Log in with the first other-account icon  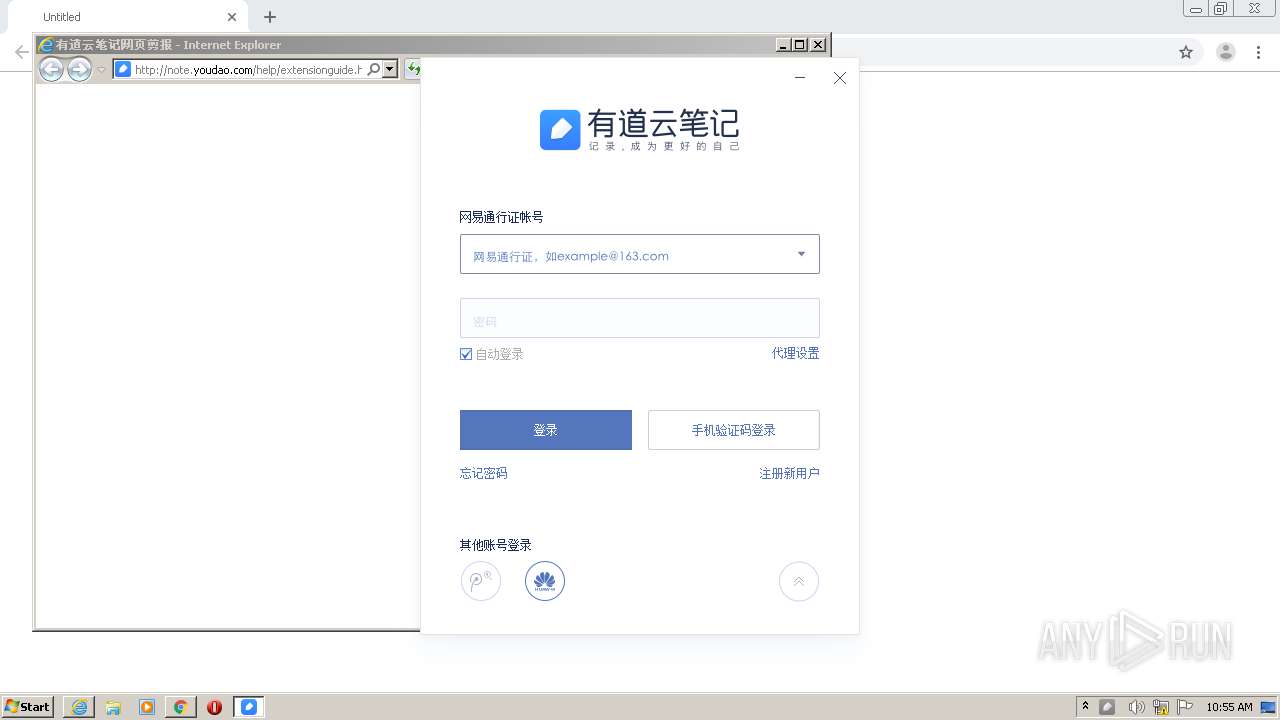[x=481, y=581]
